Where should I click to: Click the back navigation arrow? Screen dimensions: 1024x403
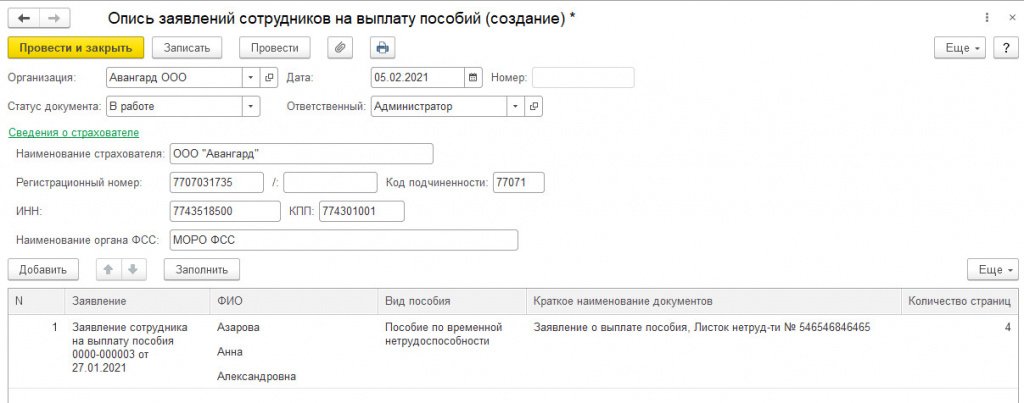[25, 19]
